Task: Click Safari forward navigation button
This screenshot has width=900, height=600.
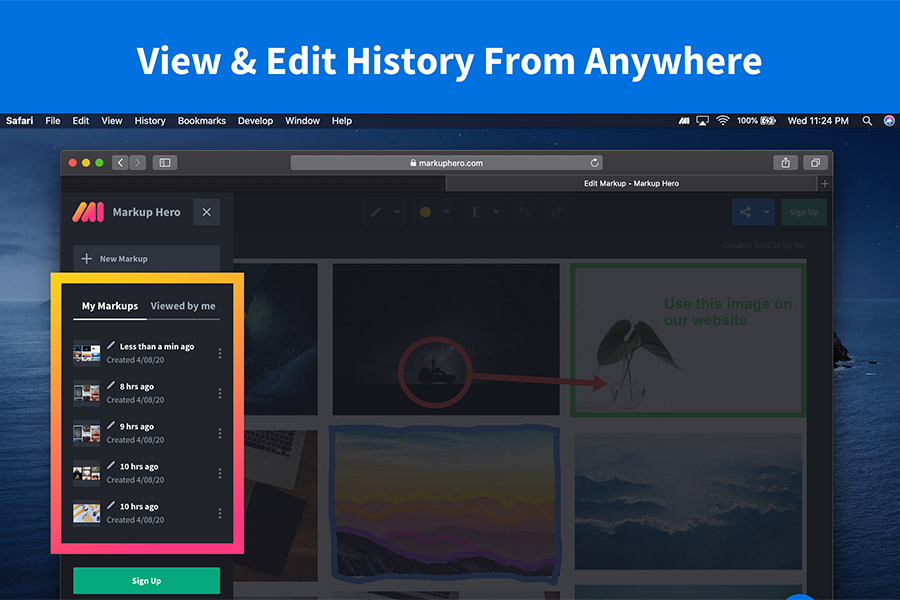Action: click(137, 162)
